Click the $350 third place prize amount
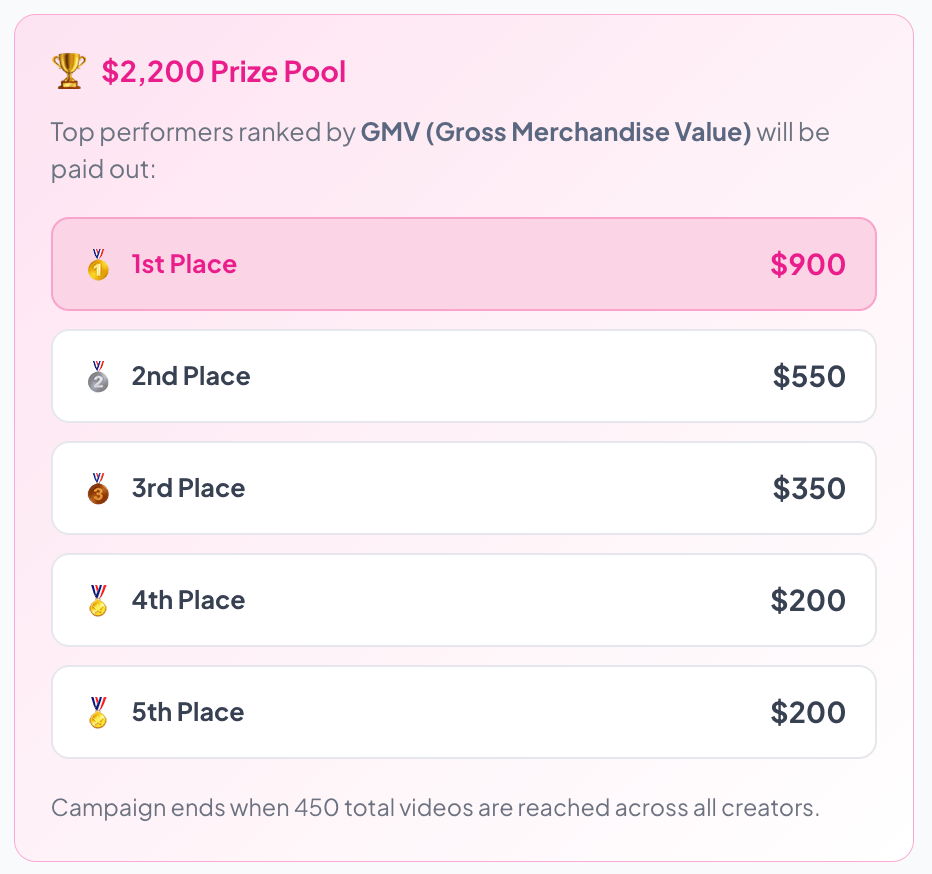 809,489
